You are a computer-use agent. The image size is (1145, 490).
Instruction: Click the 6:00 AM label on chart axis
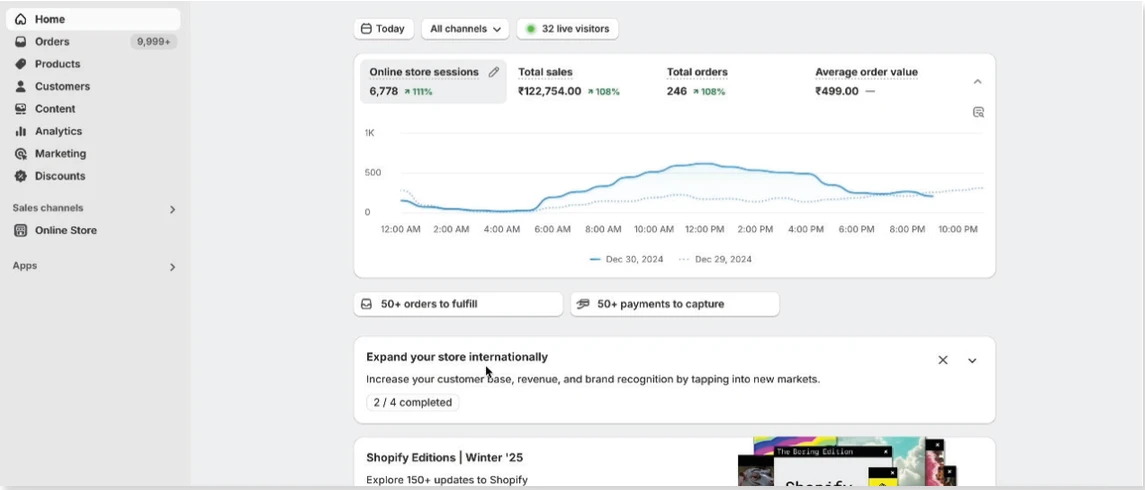(553, 229)
